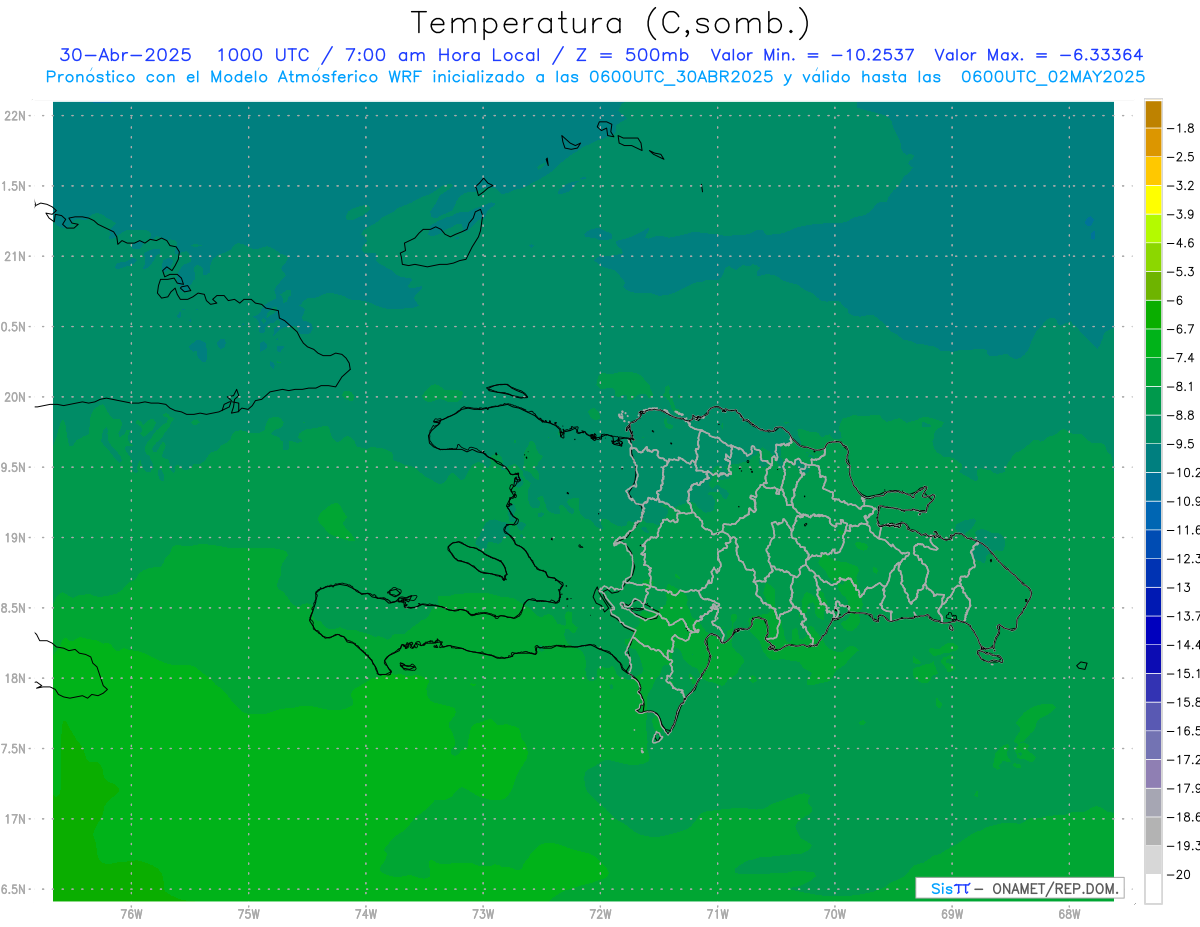Click the '20N' latitude axis label
Image resolution: width=1200 pixels, height=927 pixels.
(x=16, y=397)
